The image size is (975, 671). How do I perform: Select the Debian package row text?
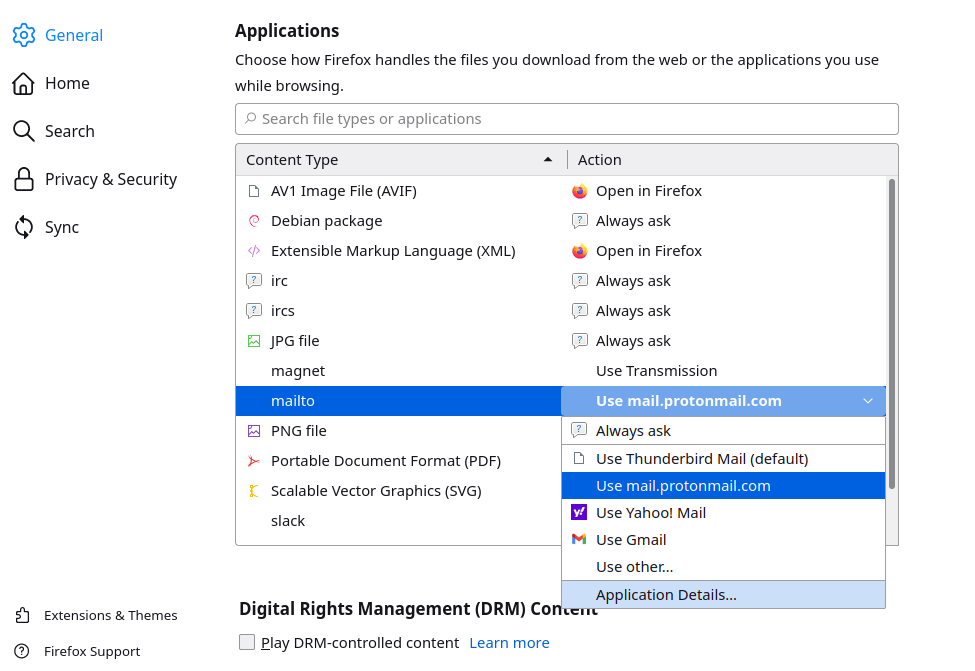tap(326, 221)
